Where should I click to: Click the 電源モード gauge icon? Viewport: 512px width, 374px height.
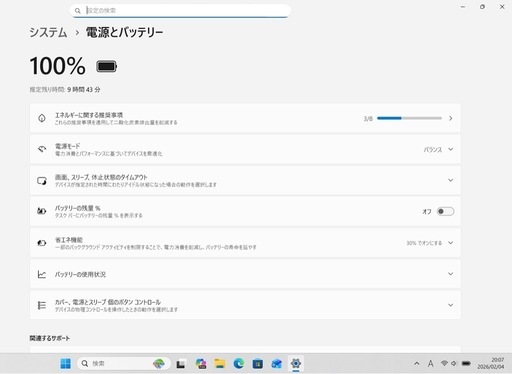[x=42, y=149]
